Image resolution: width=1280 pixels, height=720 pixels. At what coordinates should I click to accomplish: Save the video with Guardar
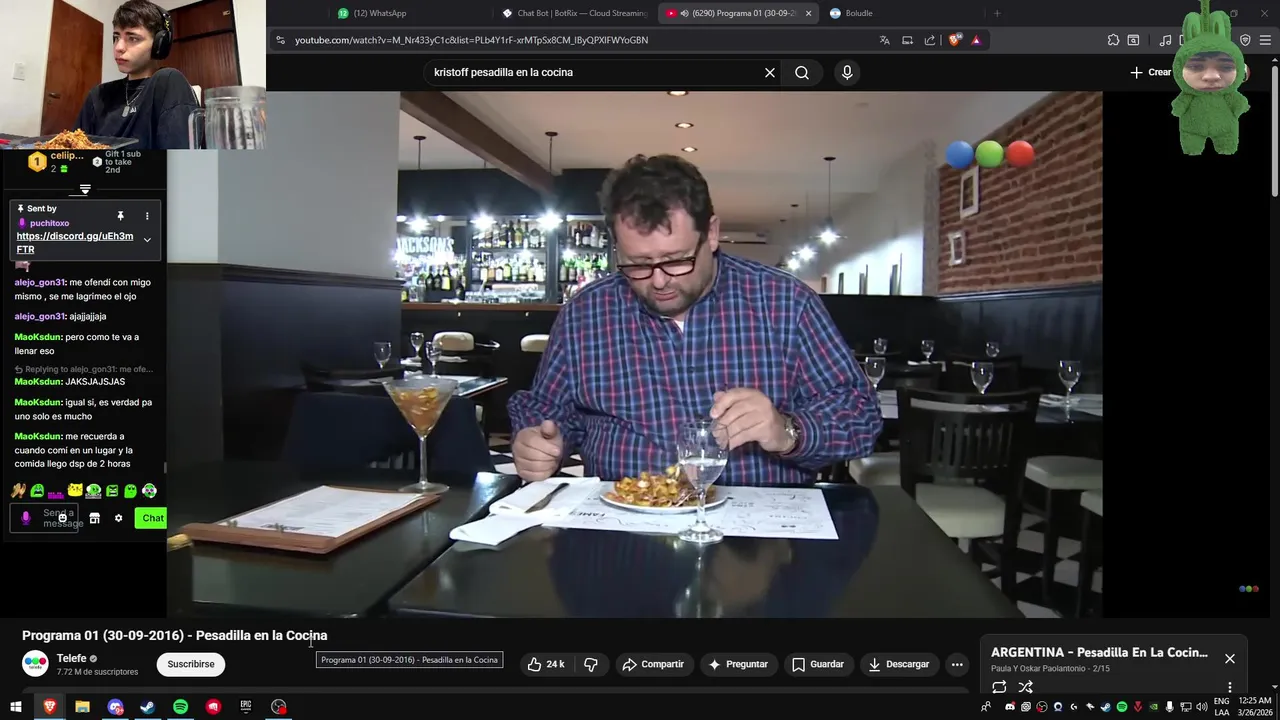point(818,664)
